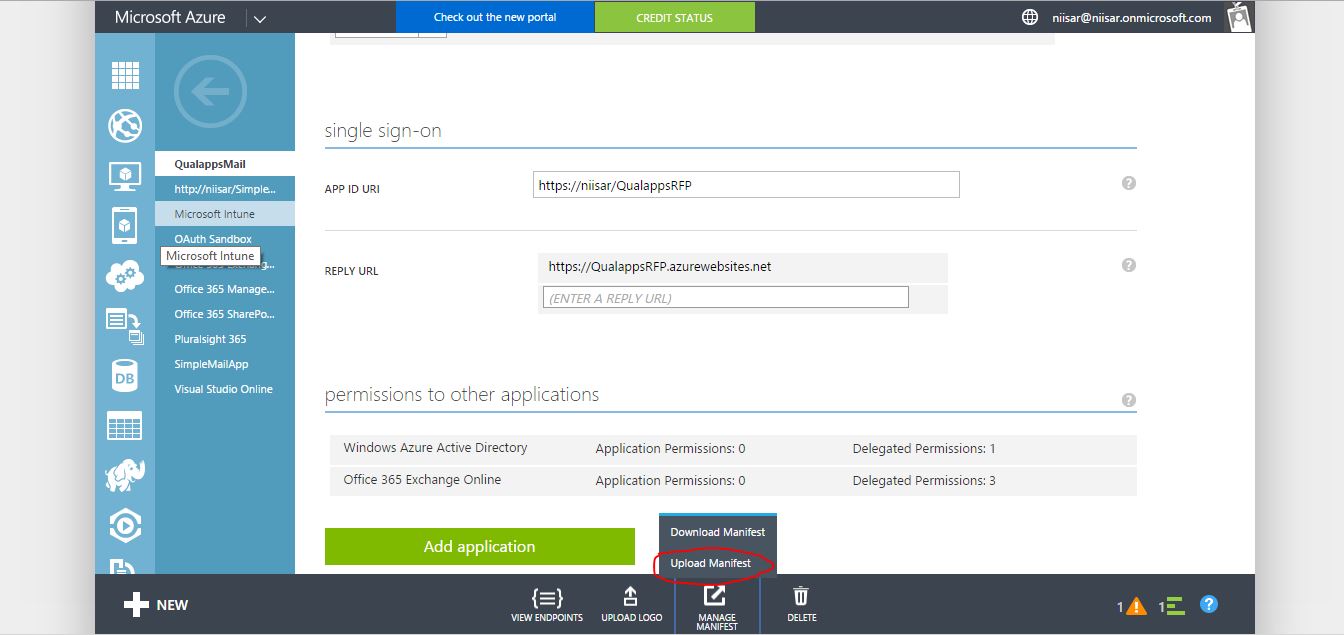Open the HDInsight elephant icon
Viewport: 1344px width, 635px height.
125,476
